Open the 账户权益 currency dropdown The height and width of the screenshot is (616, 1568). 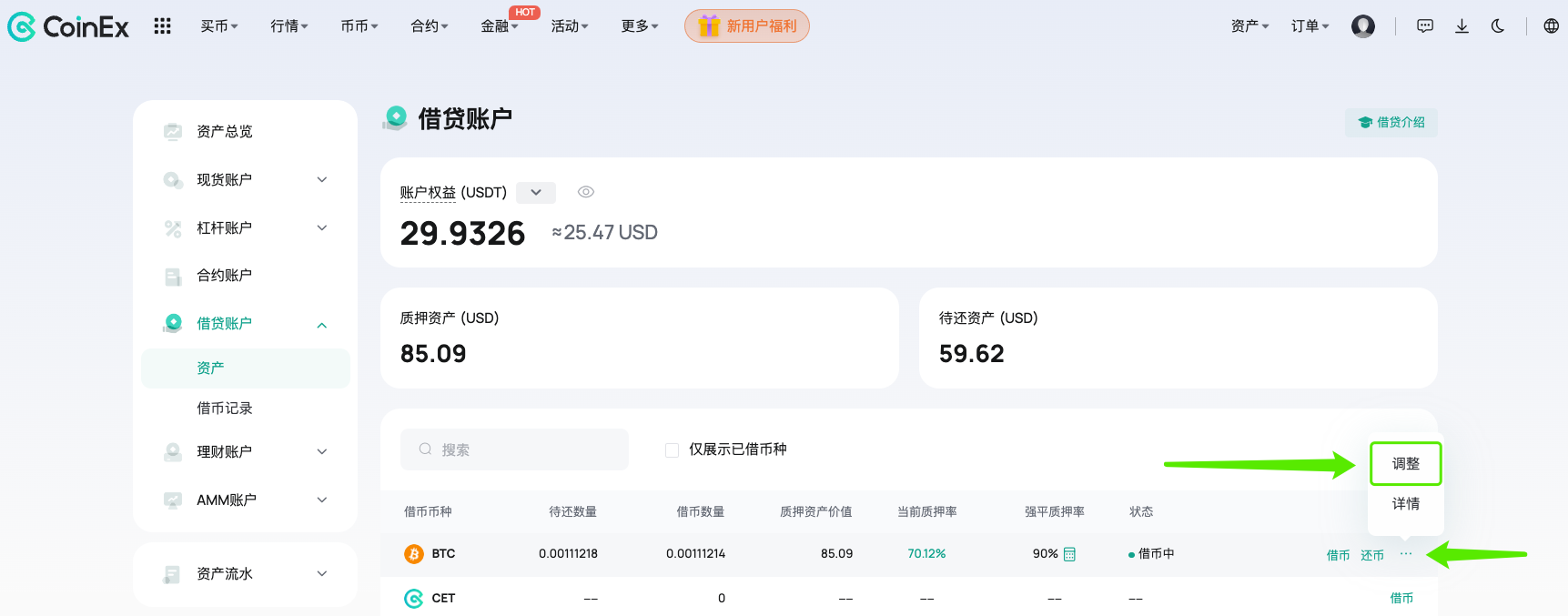coord(536,192)
